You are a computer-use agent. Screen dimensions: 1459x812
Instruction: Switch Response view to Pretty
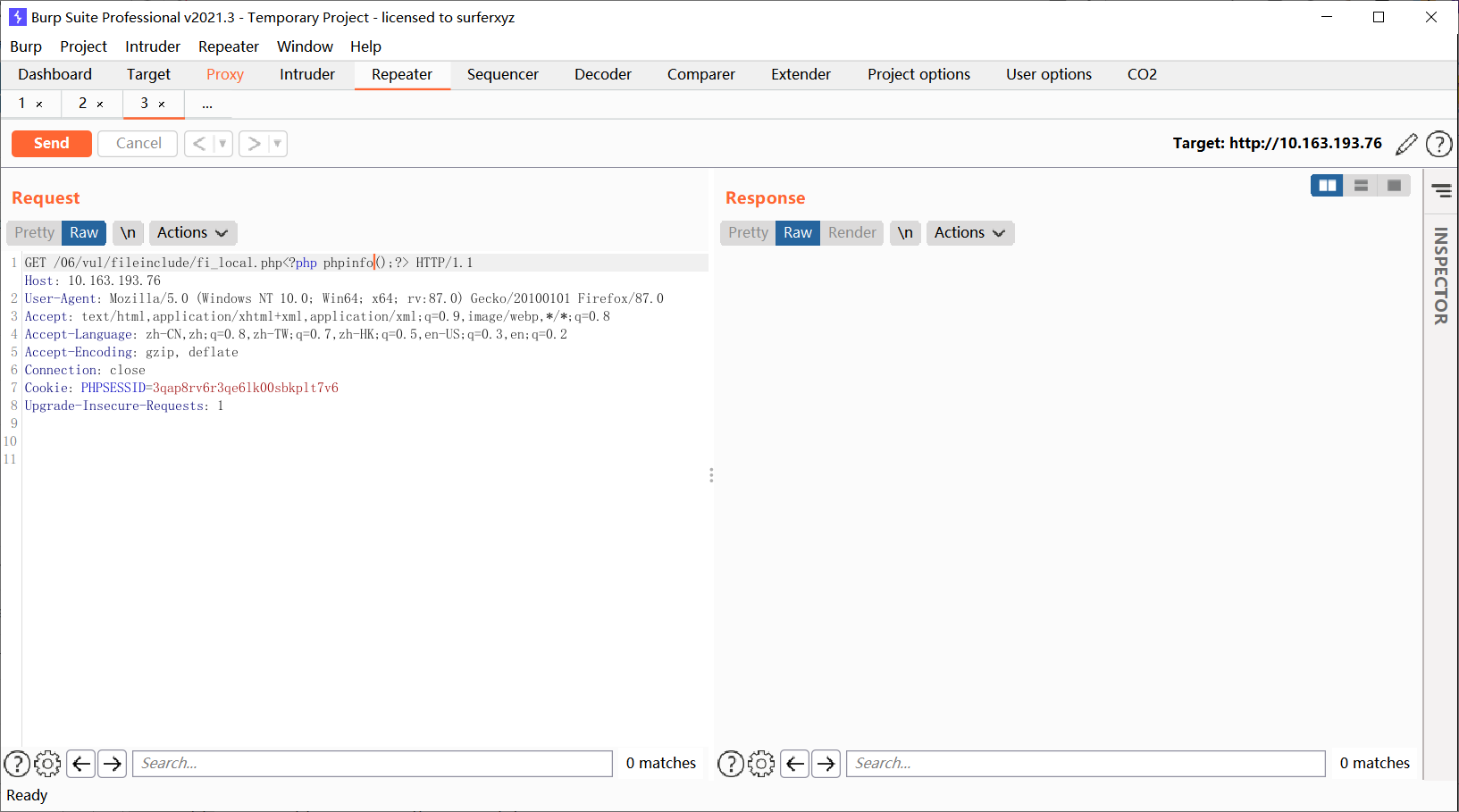point(748,233)
